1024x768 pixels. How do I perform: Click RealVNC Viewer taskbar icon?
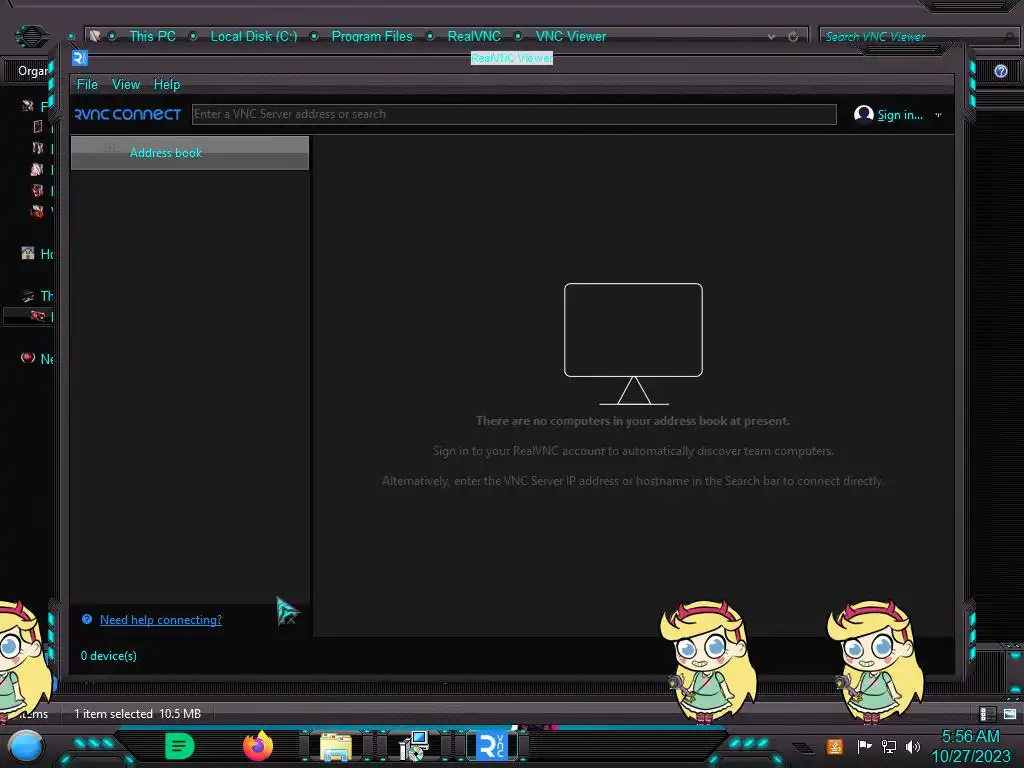coord(492,746)
